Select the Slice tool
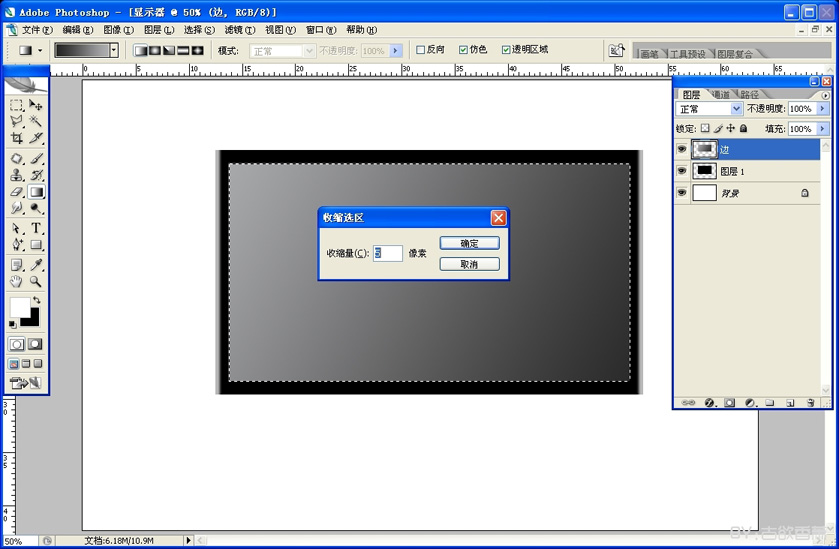This screenshot has width=839, height=549. 36,138
